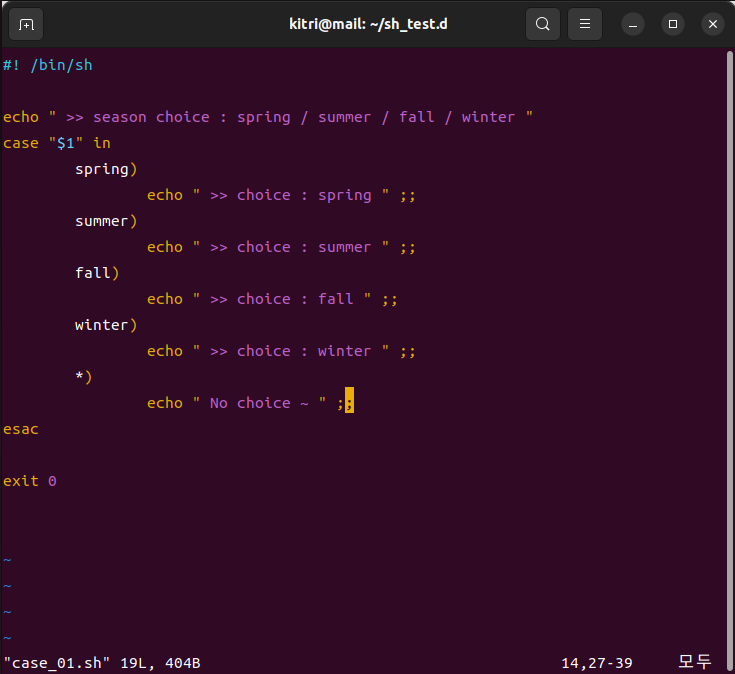Image resolution: width=735 pixels, height=674 pixels.
Task: Click the 'esac' keyword
Action: tap(21, 429)
